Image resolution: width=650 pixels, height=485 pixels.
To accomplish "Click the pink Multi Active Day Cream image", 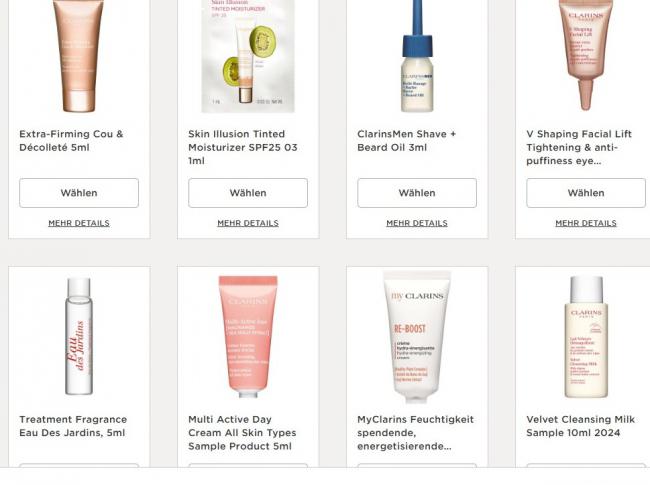I will (248, 337).
